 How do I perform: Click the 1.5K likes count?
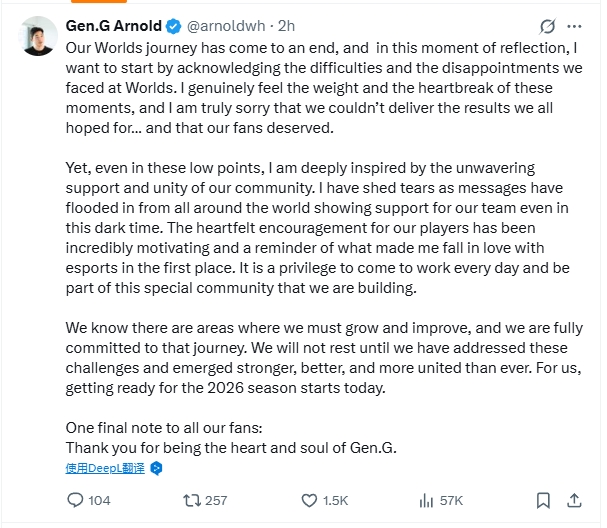pos(335,499)
